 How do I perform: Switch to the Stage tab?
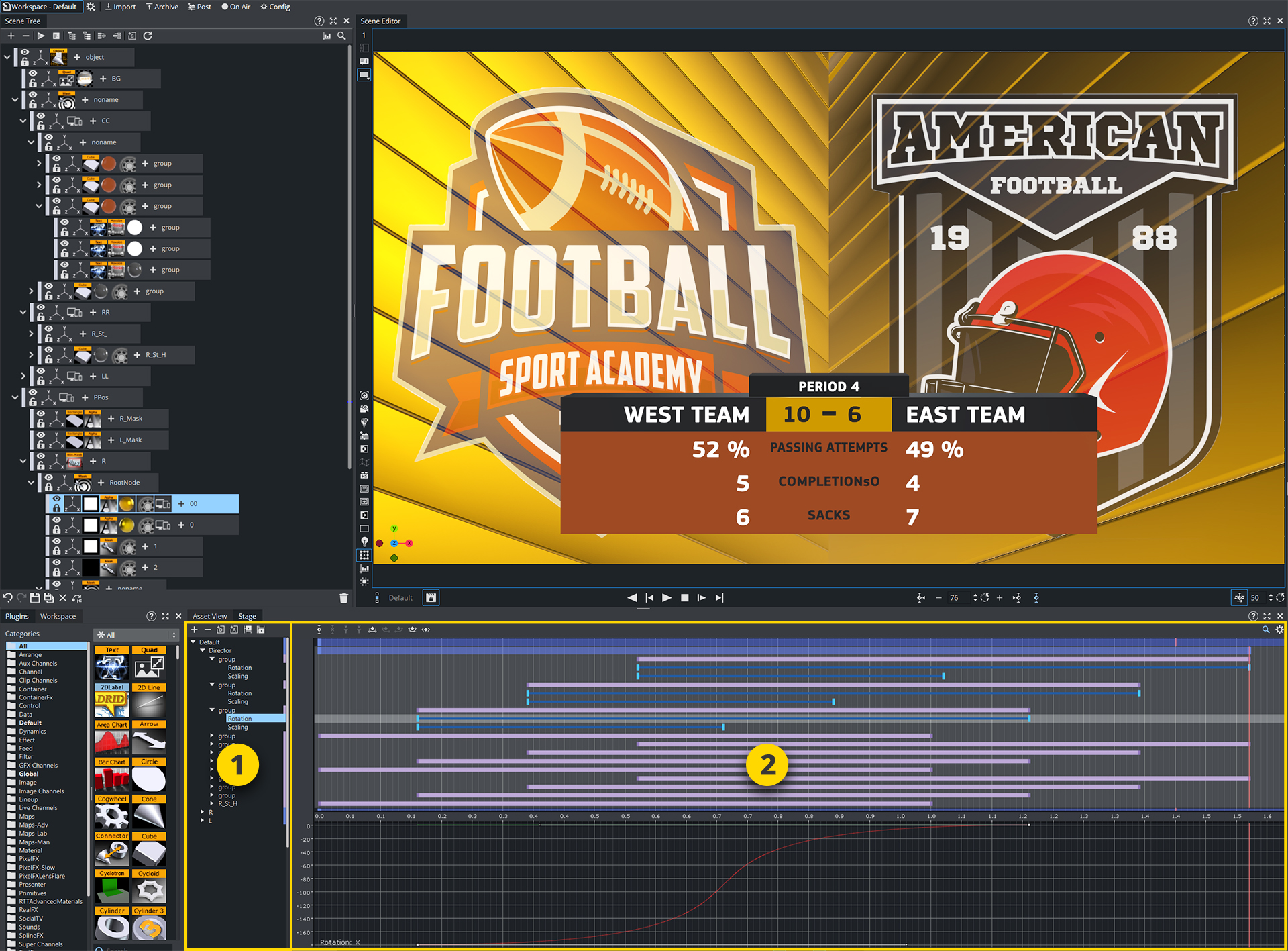pos(247,616)
